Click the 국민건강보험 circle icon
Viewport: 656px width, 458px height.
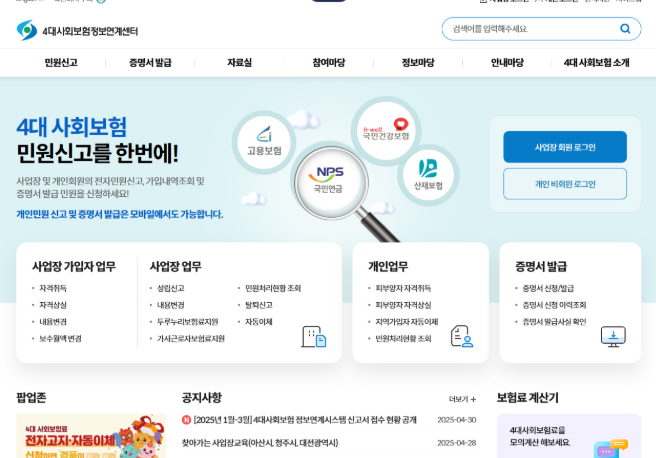pyautogui.click(x=385, y=130)
